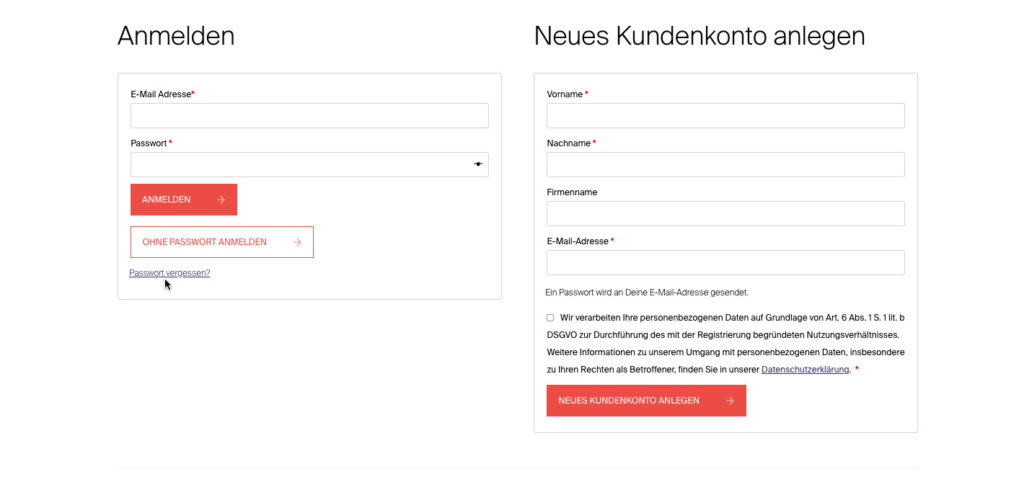The height and width of the screenshot is (495, 1024).
Task: Click arrow icon on Neues Kundenkonto Anlegen
Action: 729,401
